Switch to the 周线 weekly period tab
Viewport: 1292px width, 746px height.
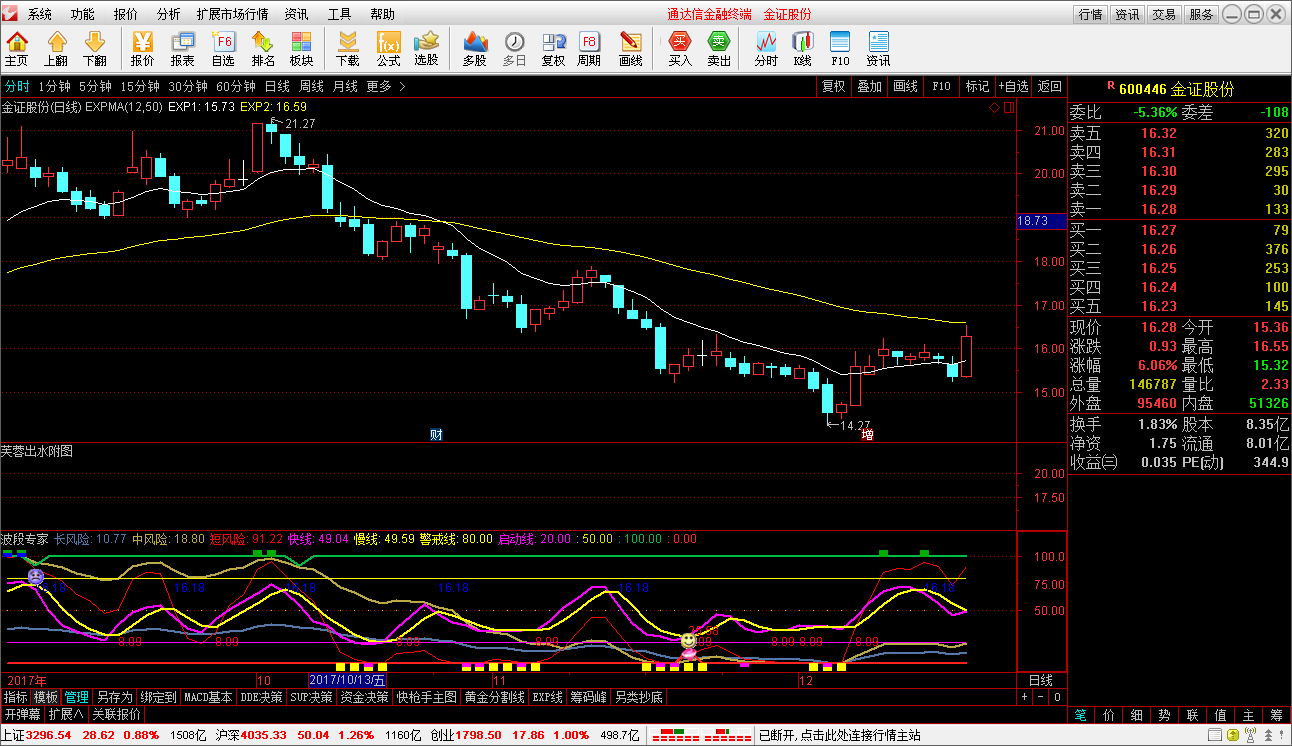tap(311, 86)
